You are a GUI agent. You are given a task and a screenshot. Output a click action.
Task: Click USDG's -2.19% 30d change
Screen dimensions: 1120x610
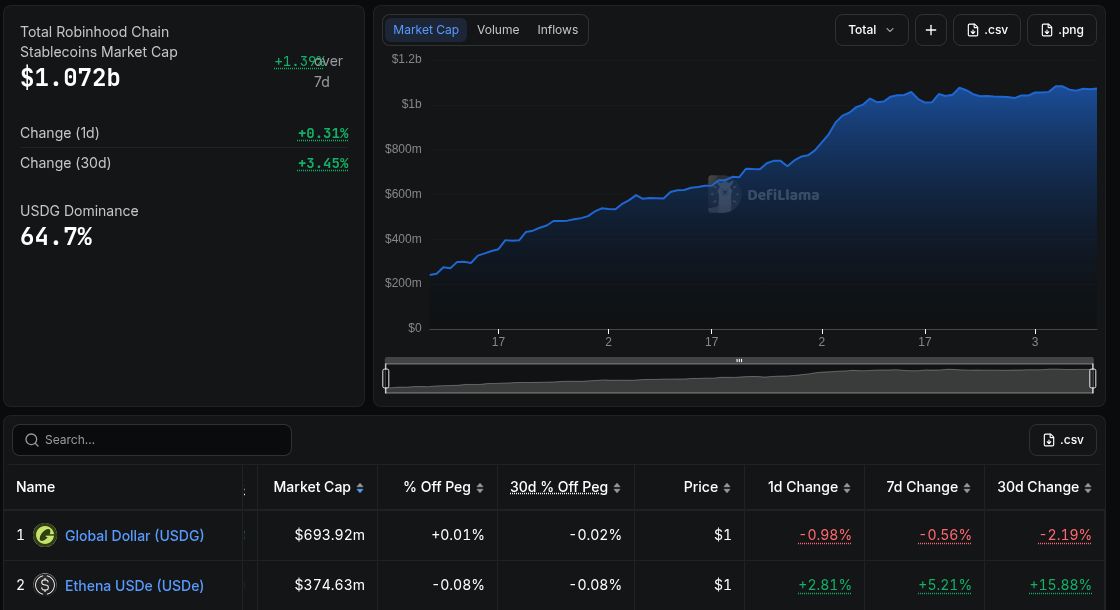click(1065, 535)
